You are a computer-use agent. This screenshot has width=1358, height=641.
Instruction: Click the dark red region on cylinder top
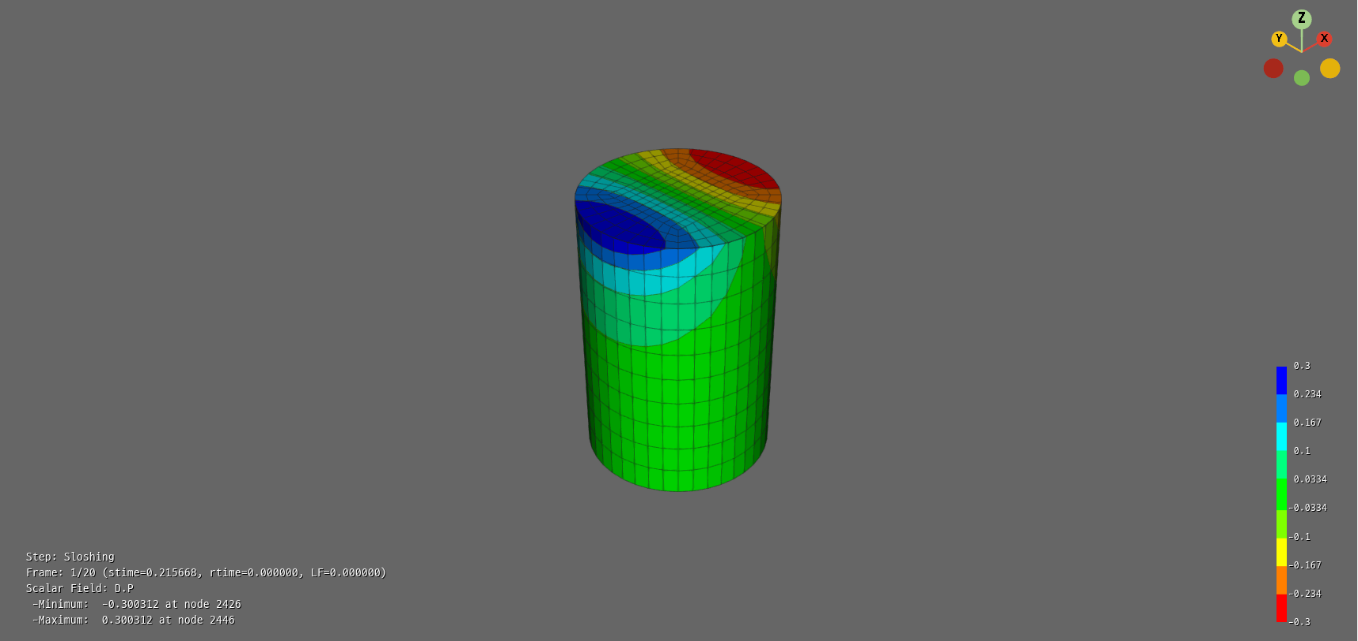point(735,167)
